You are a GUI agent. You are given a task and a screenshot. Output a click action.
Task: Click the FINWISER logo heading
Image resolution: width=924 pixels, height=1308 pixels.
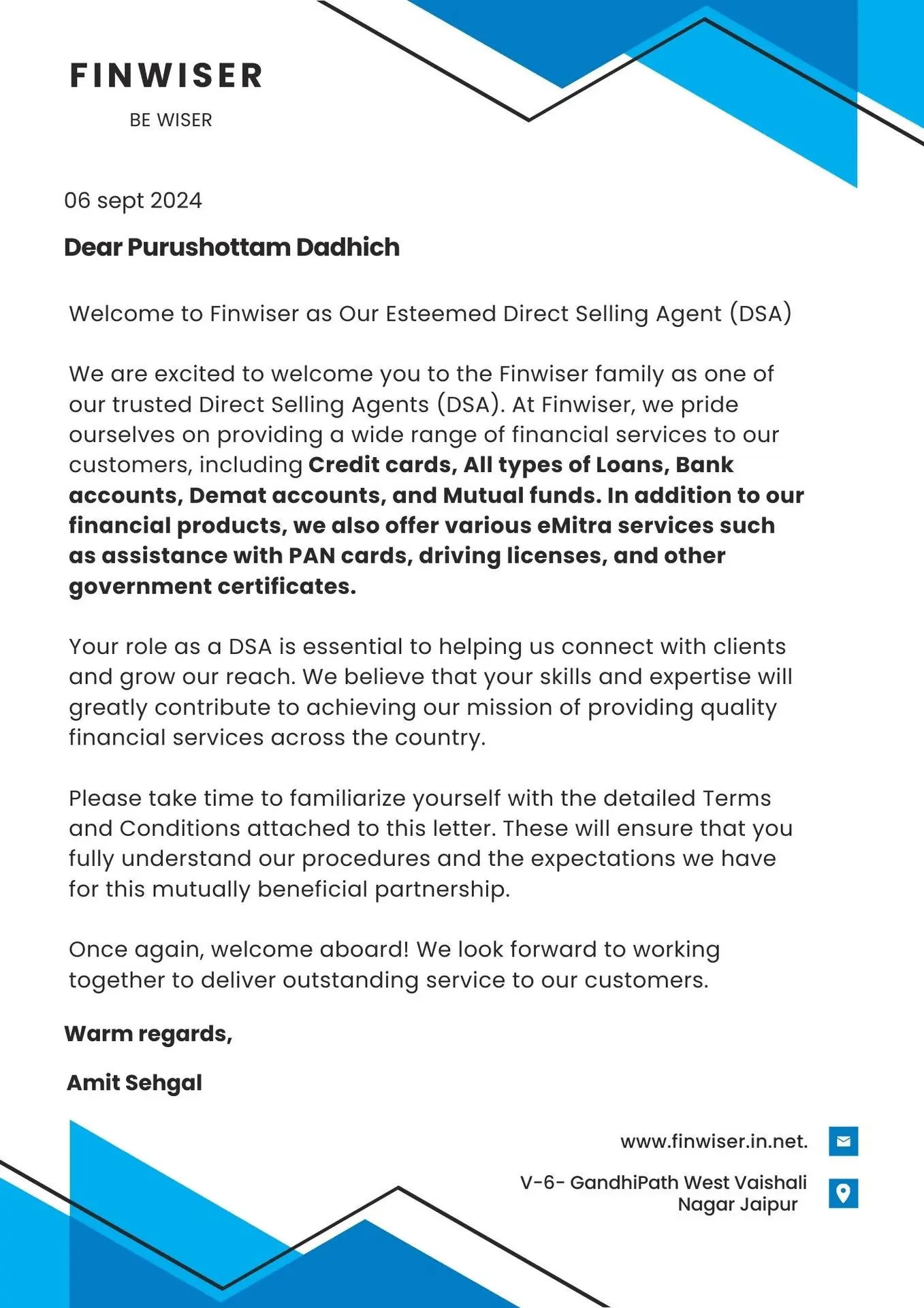(x=166, y=76)
